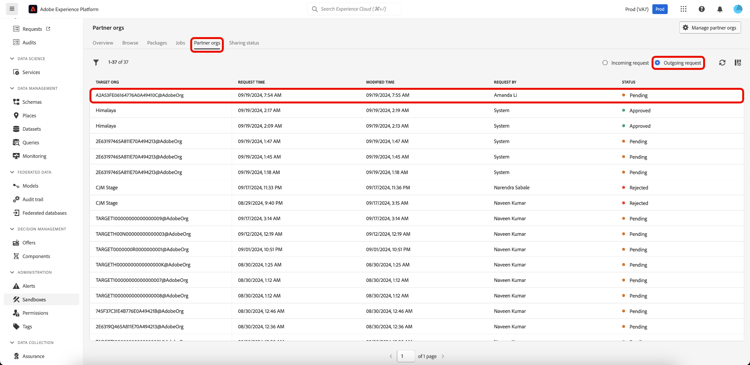
Task: Open the apps grid switcher
Action: tap(683, 9)
